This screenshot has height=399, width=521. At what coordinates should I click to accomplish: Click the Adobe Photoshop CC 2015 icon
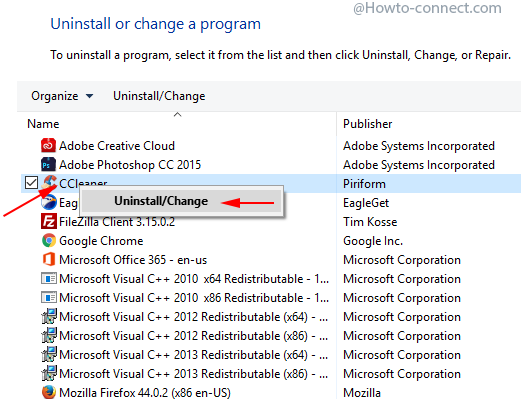click(48, 165)
